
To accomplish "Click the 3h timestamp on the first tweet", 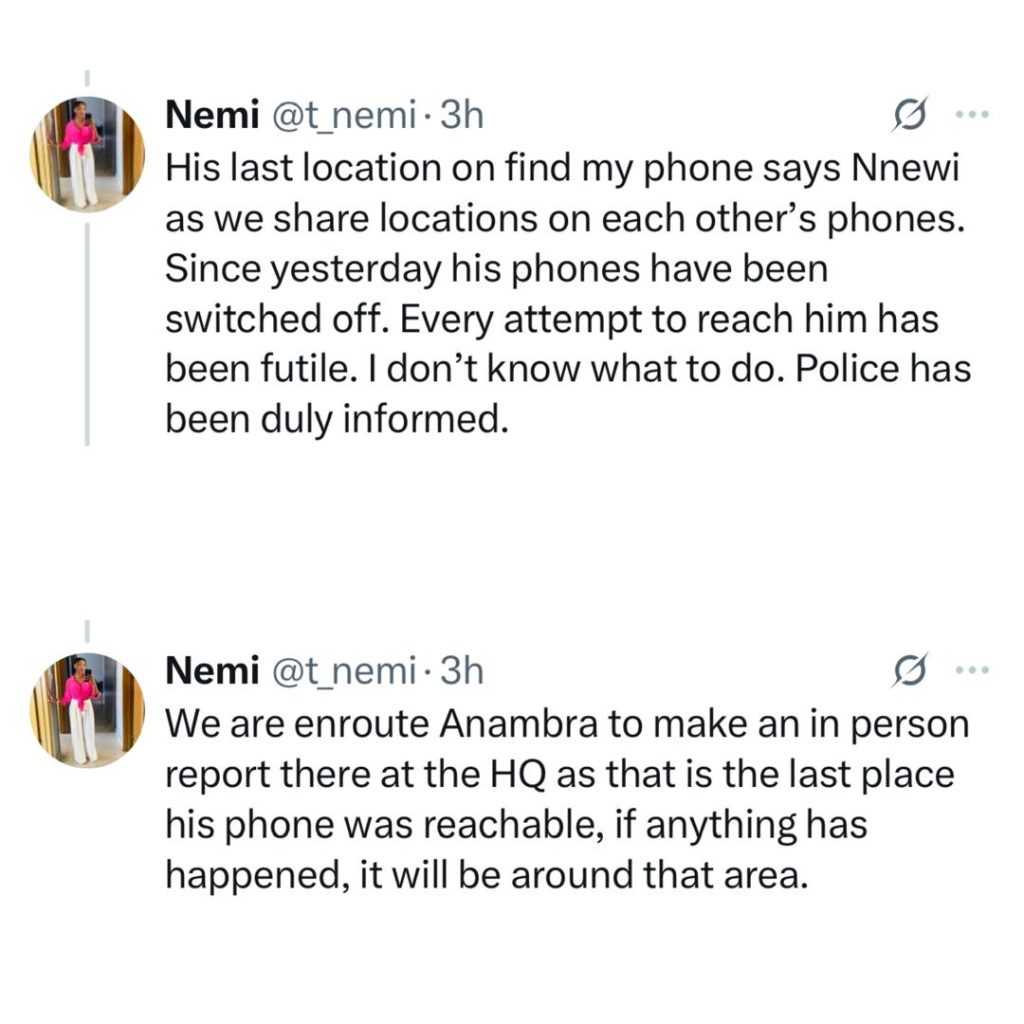I will (461, 116).
